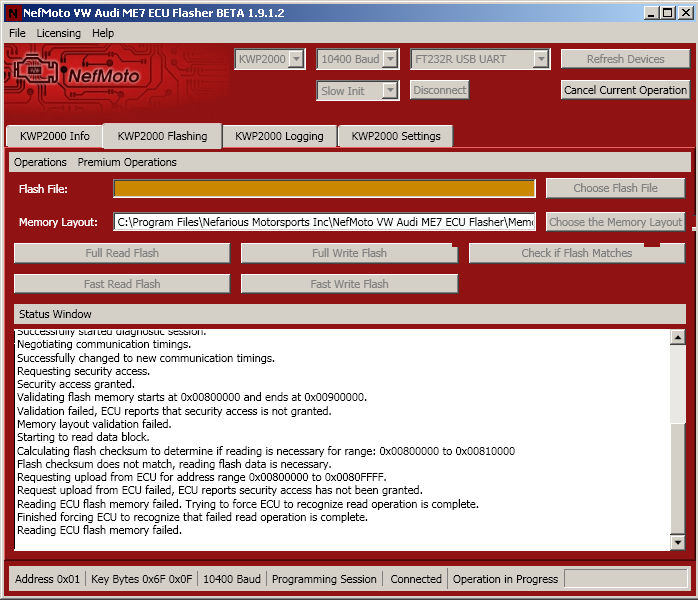698x600 pixels.
Task: Click Fast Write Flash button
Action: pyautogui.click(x=349, y=284)
